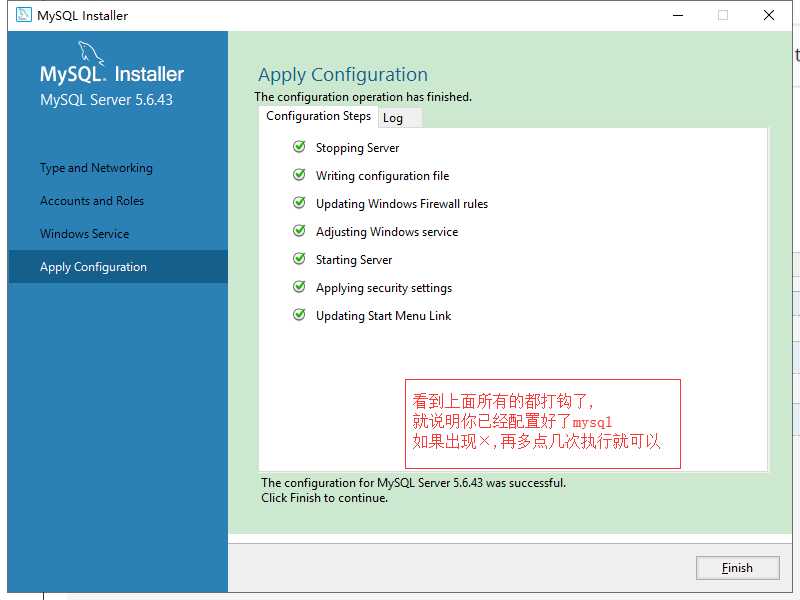The image size is (800, 600).
Task: Click the Apply Configuration page heading
Action: point(343,75)
